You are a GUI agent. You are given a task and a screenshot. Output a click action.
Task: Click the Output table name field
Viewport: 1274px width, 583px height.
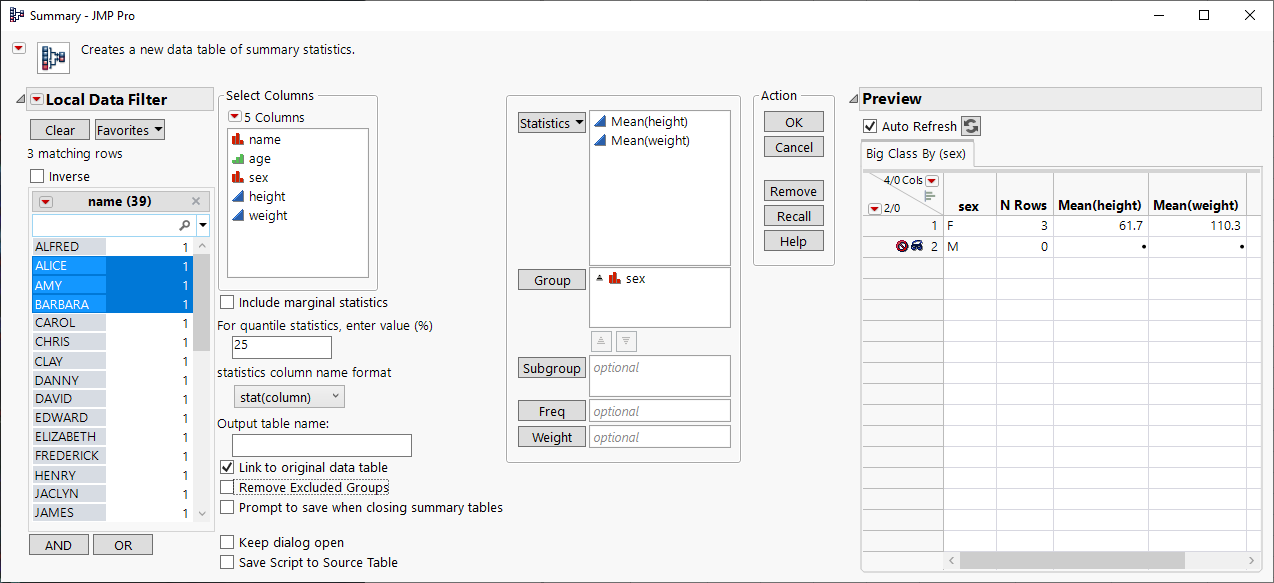point(321,445)
